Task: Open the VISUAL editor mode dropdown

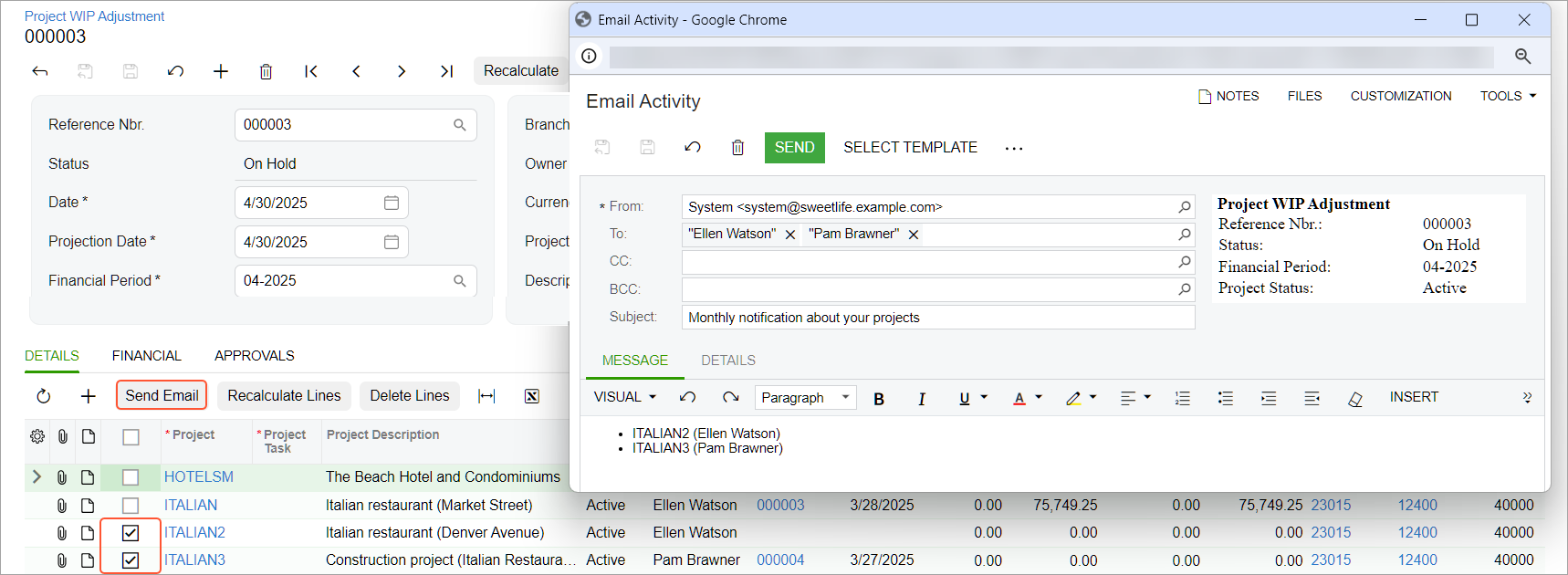Action: [625, 397]
